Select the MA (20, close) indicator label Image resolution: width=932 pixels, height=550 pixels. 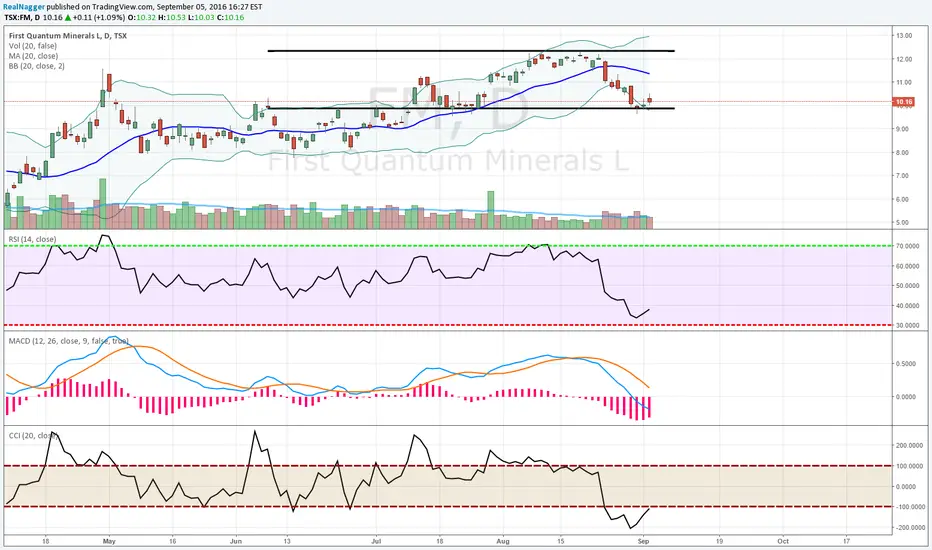pyautogui.click(x=33, y=56)
